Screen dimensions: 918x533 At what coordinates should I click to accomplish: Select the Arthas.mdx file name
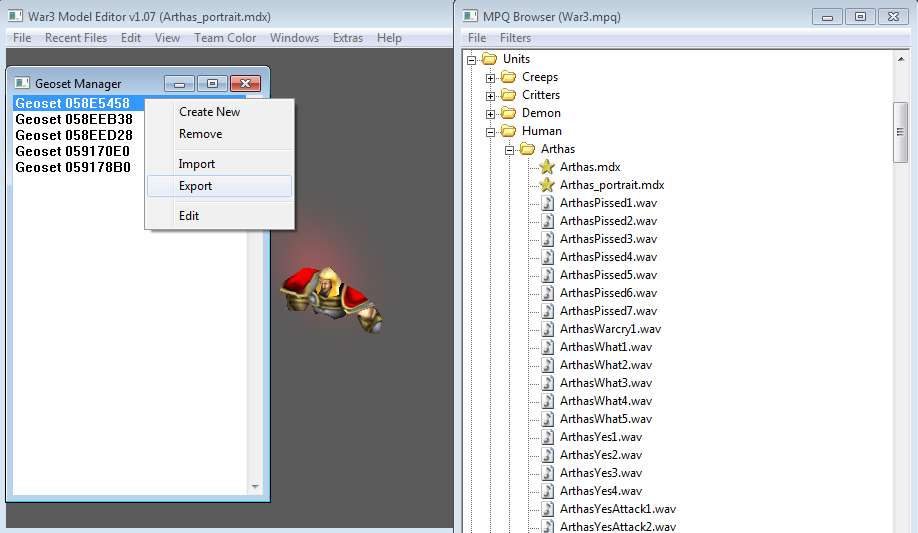pyautogui.click(x=590, y=167)
